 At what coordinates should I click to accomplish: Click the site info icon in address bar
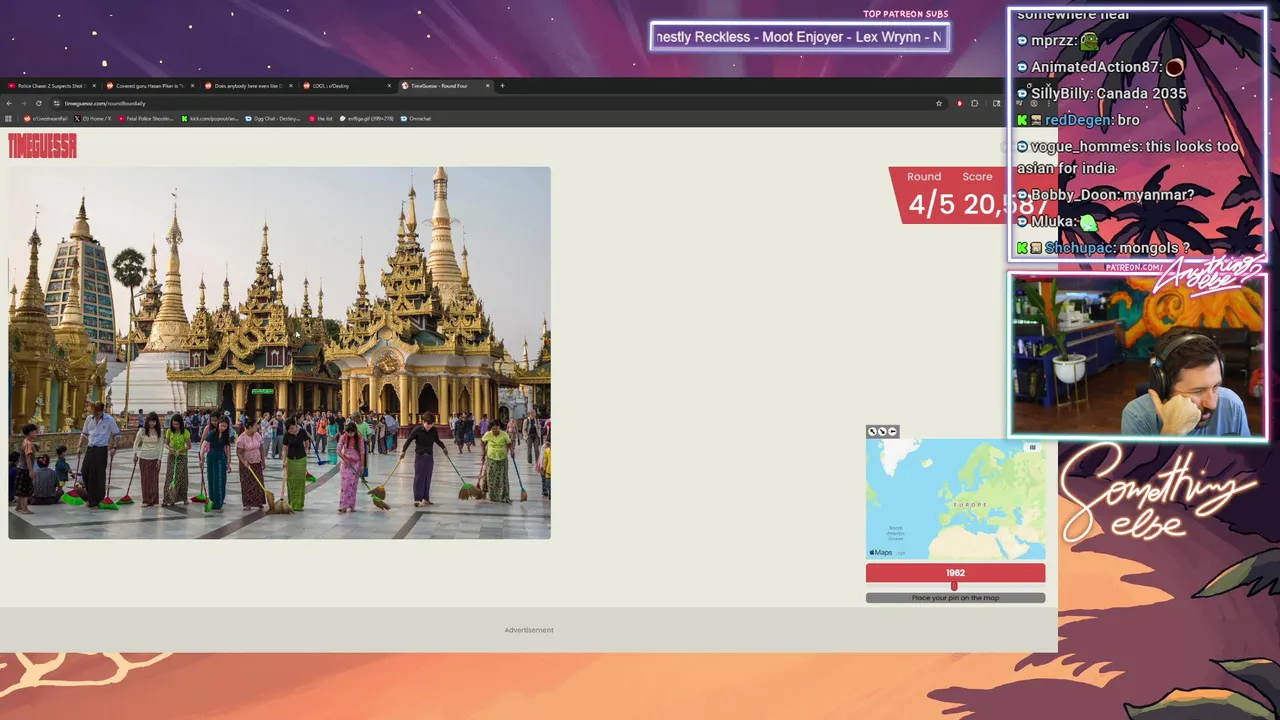click(x=56, y=103)
